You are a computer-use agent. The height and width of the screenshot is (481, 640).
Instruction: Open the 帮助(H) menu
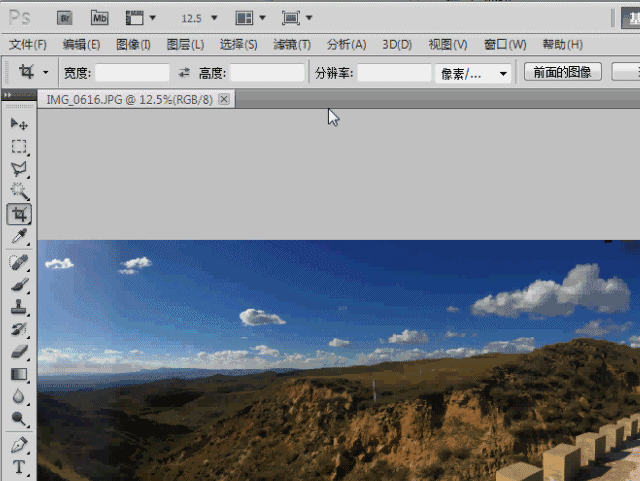coord(562,45)
